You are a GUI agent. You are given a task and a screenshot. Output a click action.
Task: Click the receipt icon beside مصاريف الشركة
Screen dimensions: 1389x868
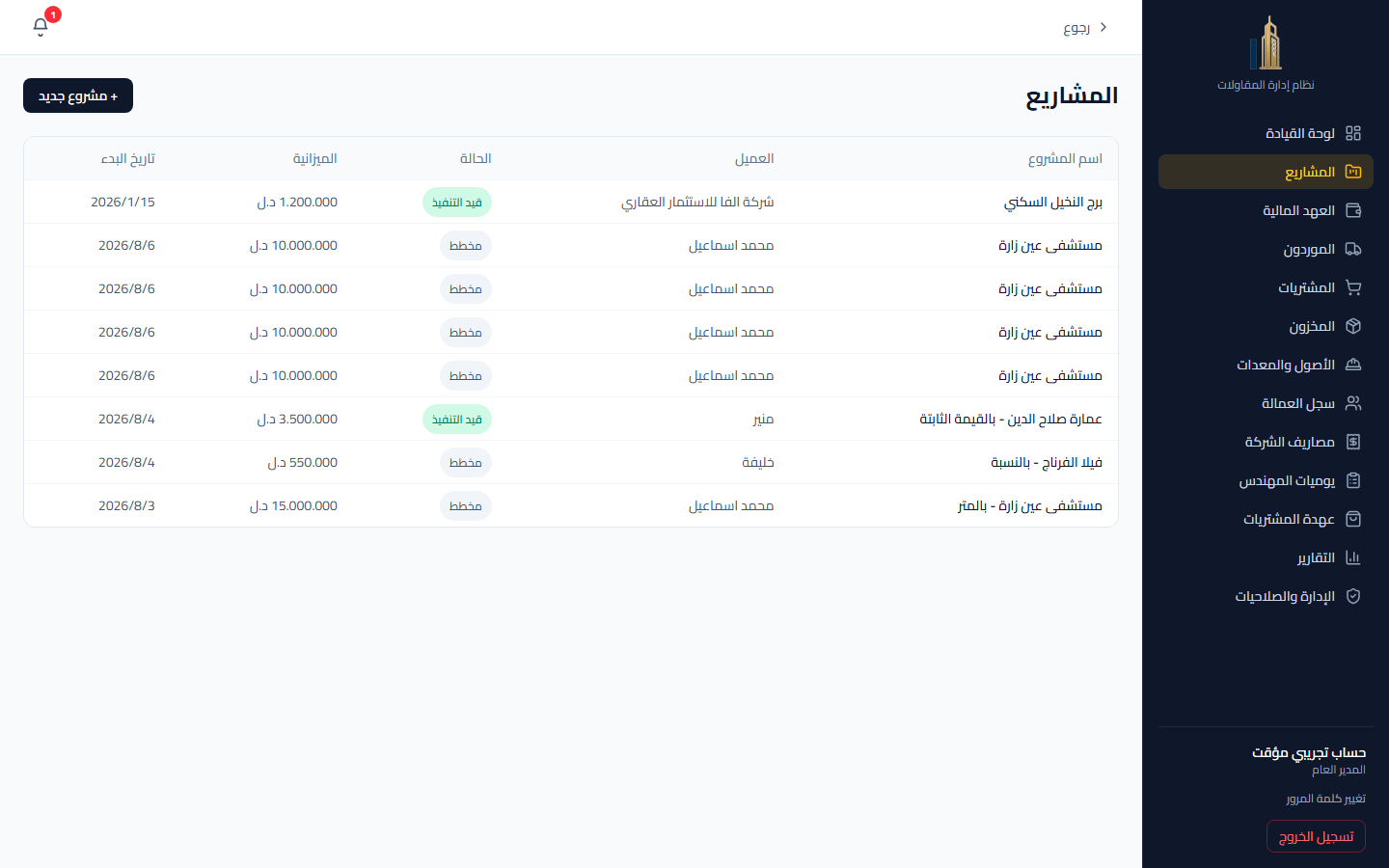(1353, 442)
